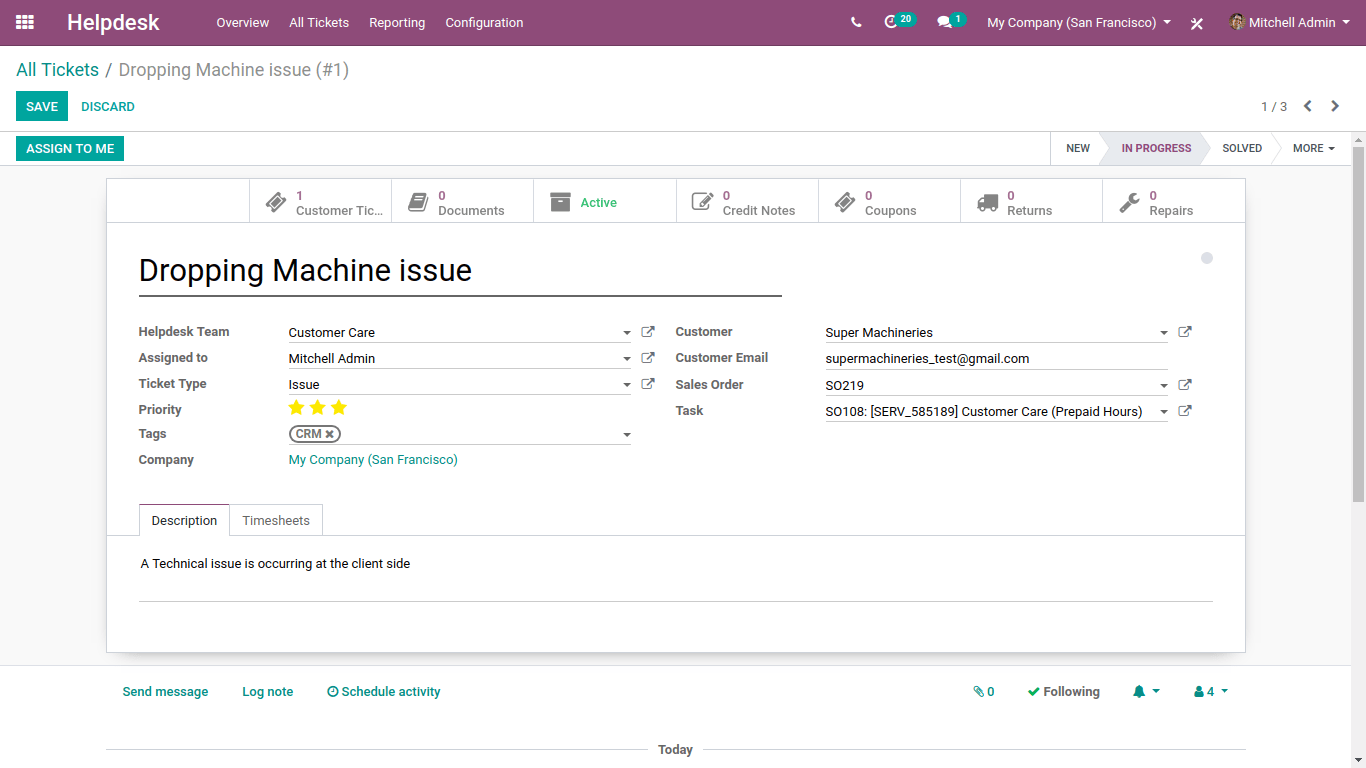Expand Assigned to dropdown
Screen dimensions: 1366x768
coord(627,359)
